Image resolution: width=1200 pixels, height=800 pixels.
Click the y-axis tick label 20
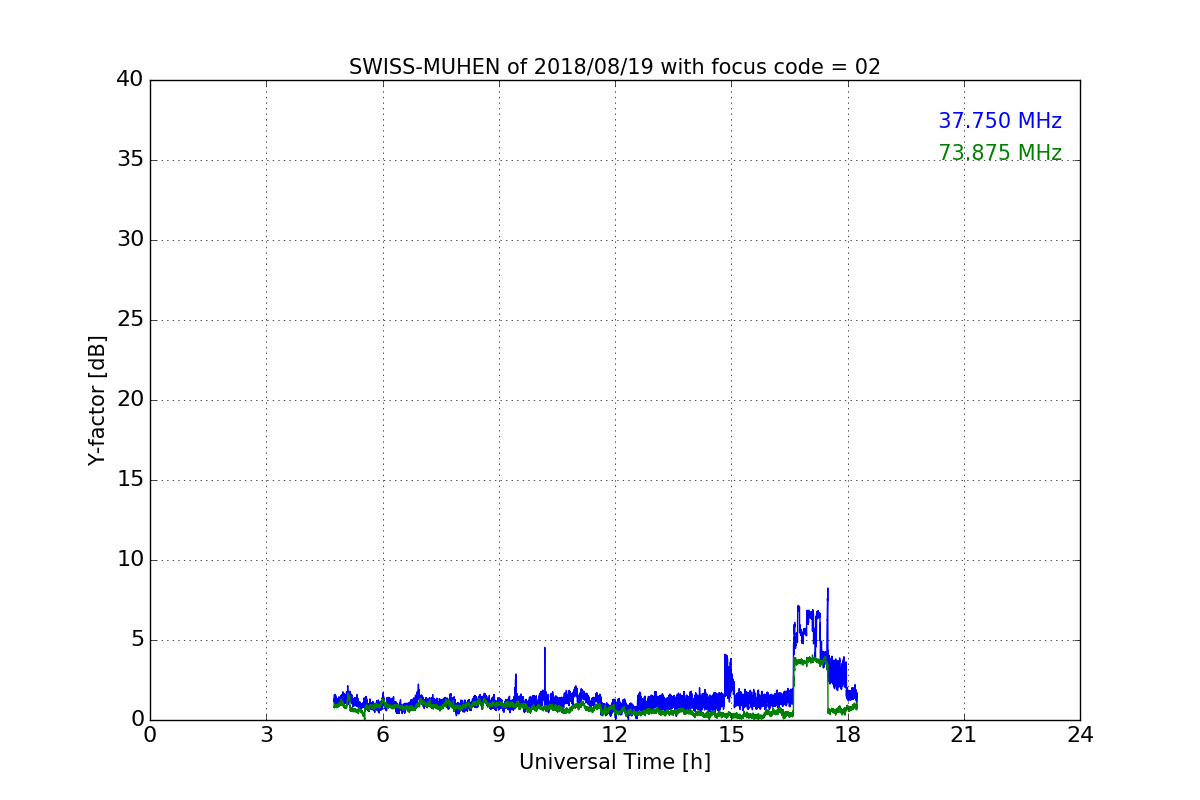130,400
